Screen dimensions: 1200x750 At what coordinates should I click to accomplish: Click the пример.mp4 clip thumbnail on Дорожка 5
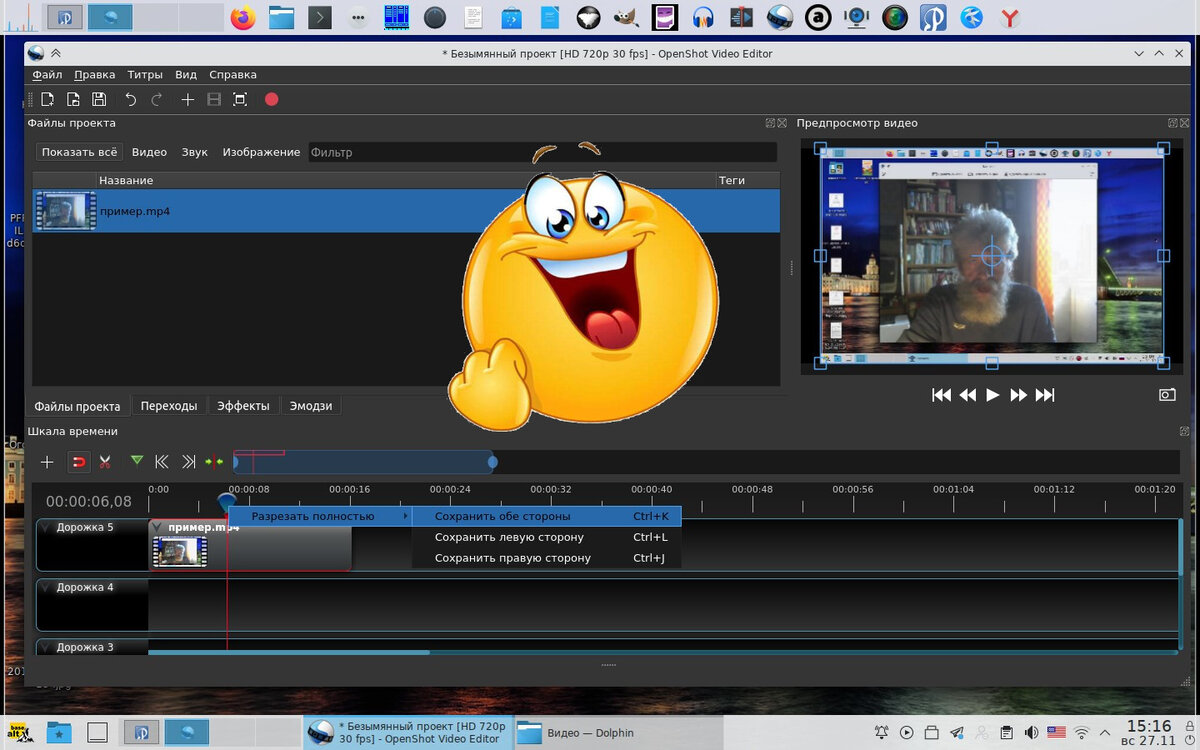(x=180, y=551)
